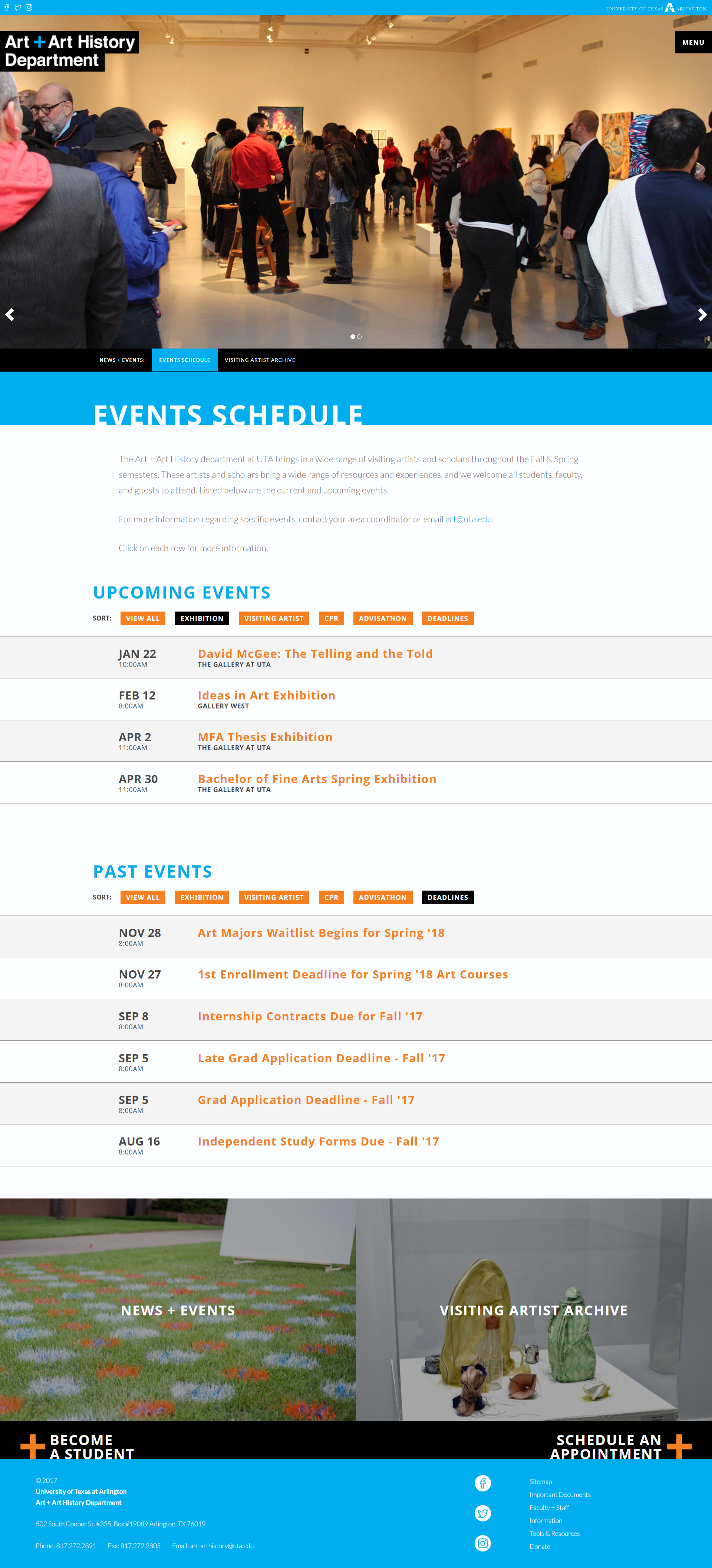Expand the David McGee event row
The width and height of the screenshot is (712, 1568).
314,654
